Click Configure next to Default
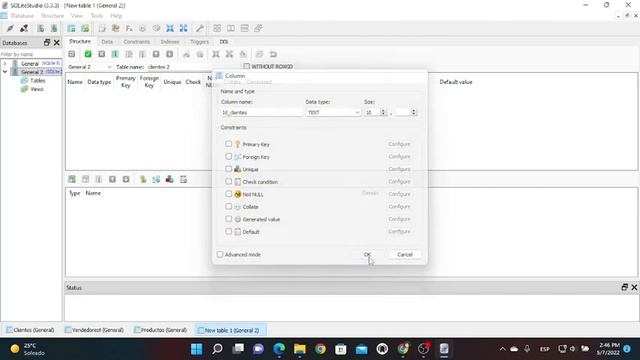 (x=399, y=231)
